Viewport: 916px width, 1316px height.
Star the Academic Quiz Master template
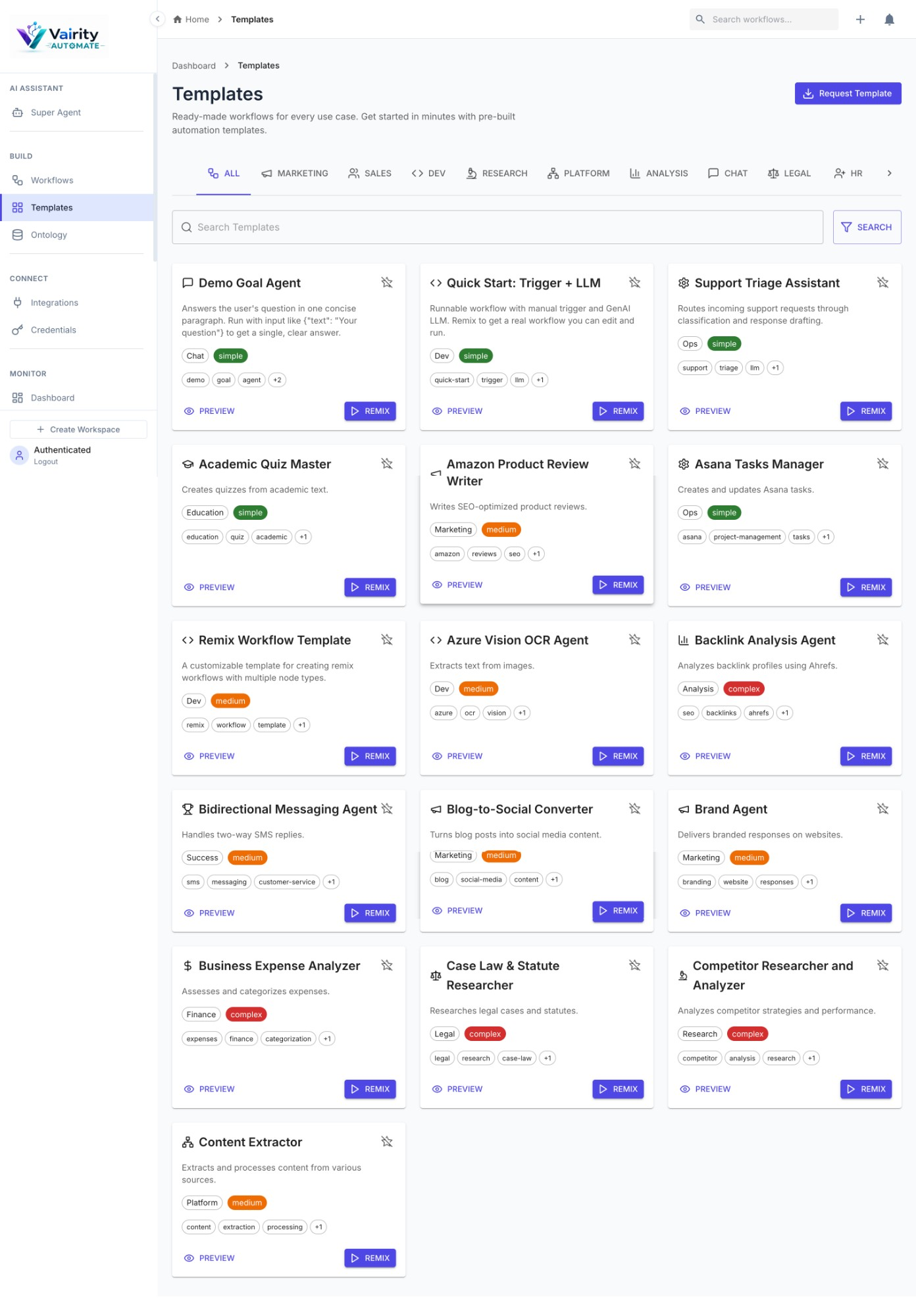(x=387, y=464)
